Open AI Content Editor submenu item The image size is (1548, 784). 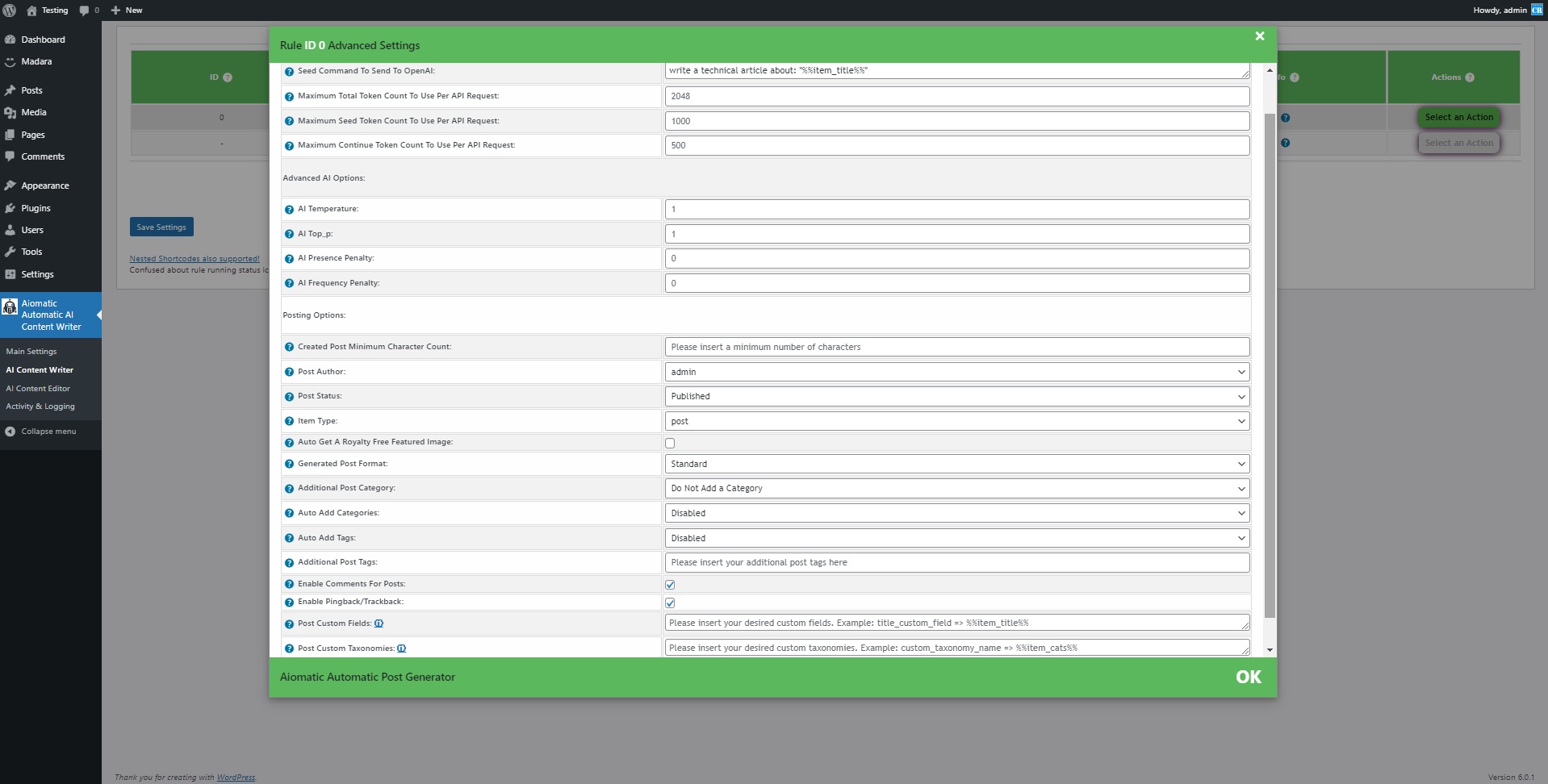pyautogui.click(x=38, y=389)
